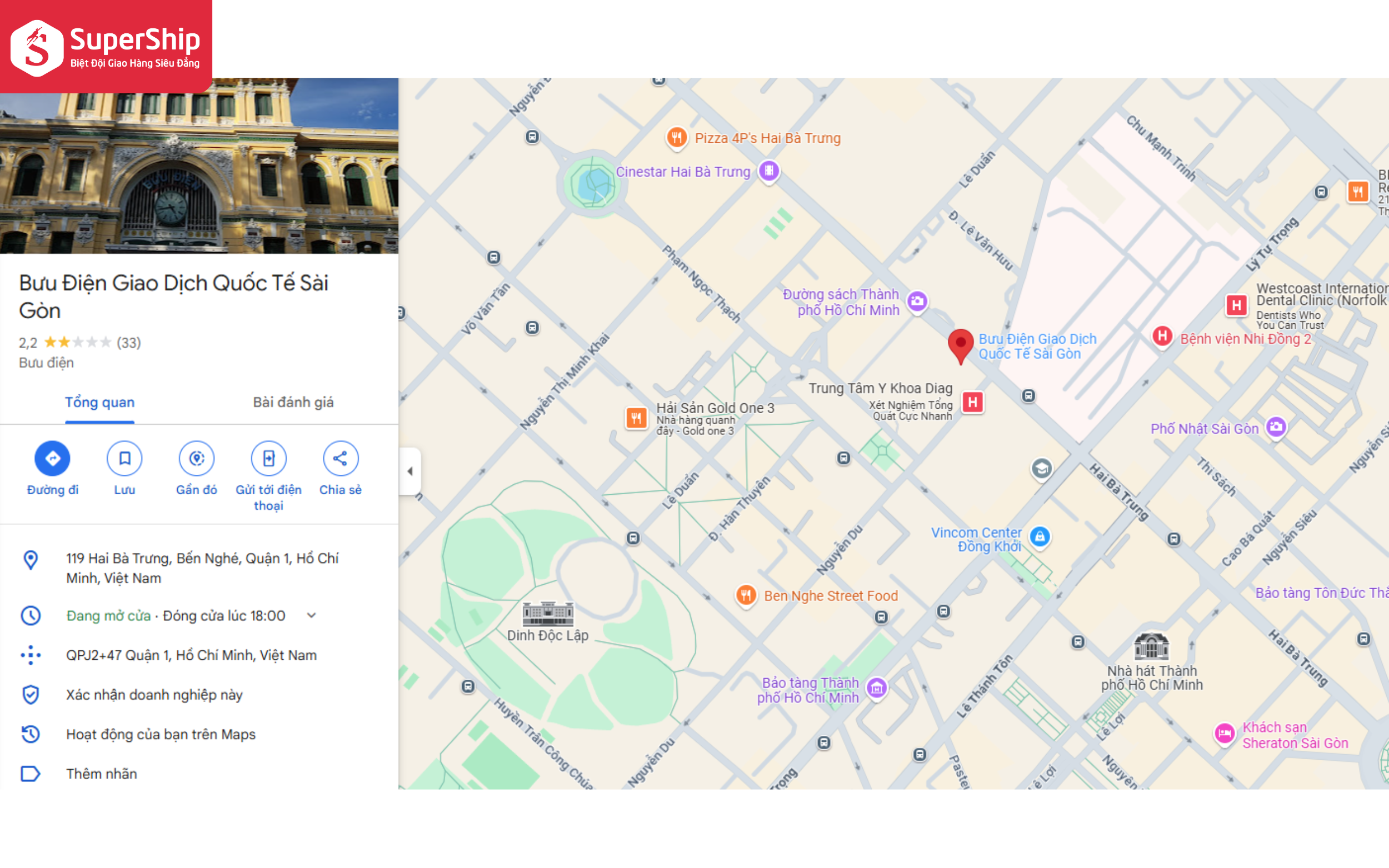This screenshot has height=868, width=1389.
Task: Click Xác nhận doanh nghiệp này
Action: click(154, 695)
